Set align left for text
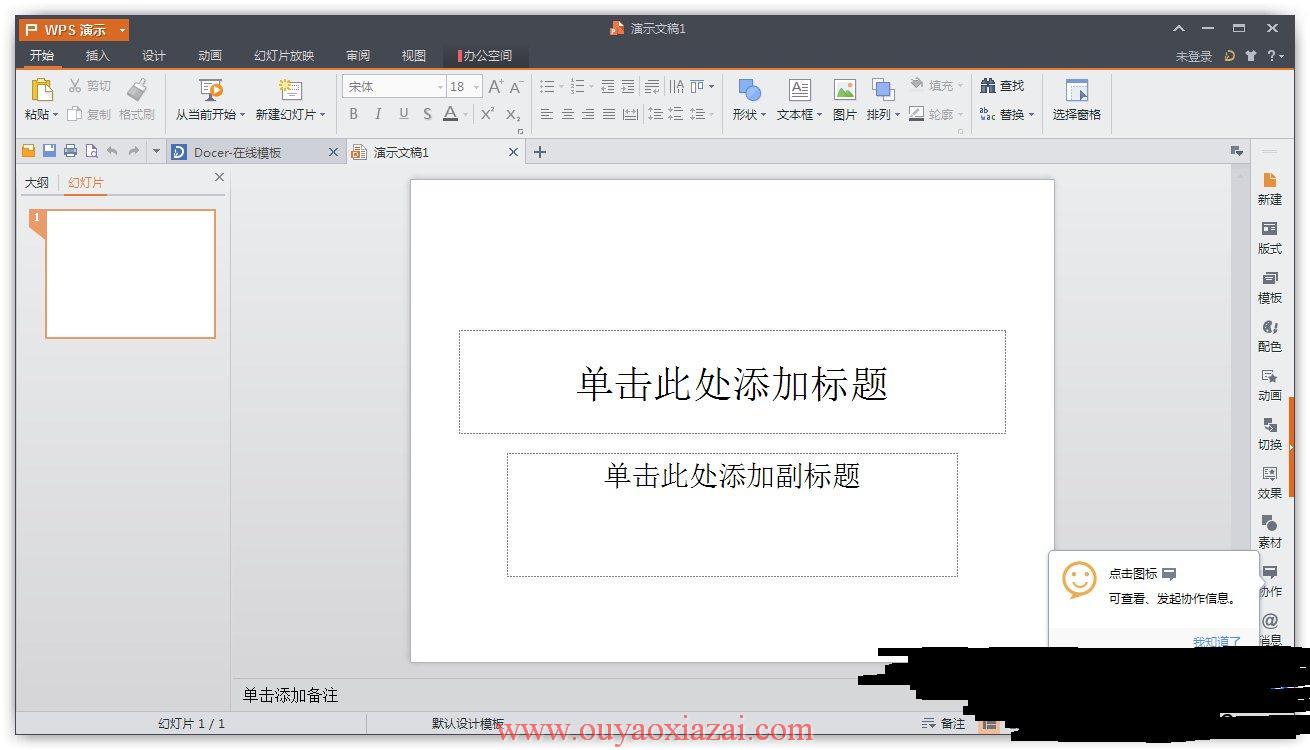This screenshot has height=750, width=1310. tap(547, 114)
